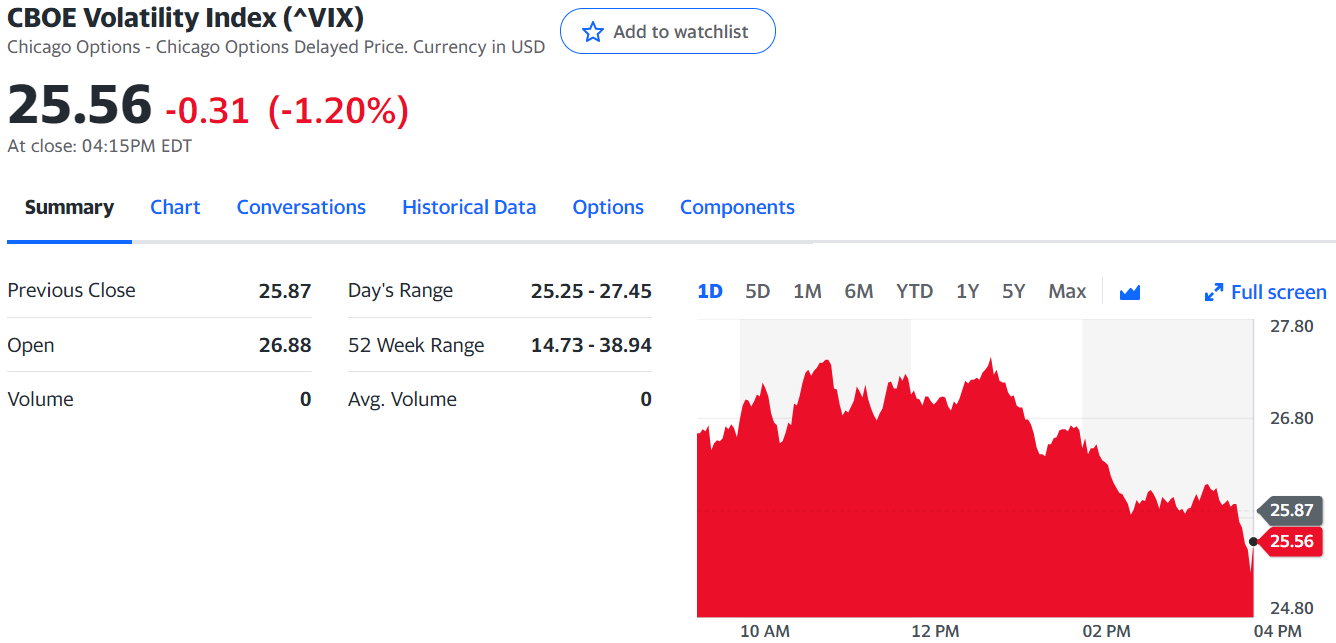Viewport: 1336px width, 643px height.
Task: Click the star icon in Add to watchlist
Action: pyautogui.click(x=593, y=32)
